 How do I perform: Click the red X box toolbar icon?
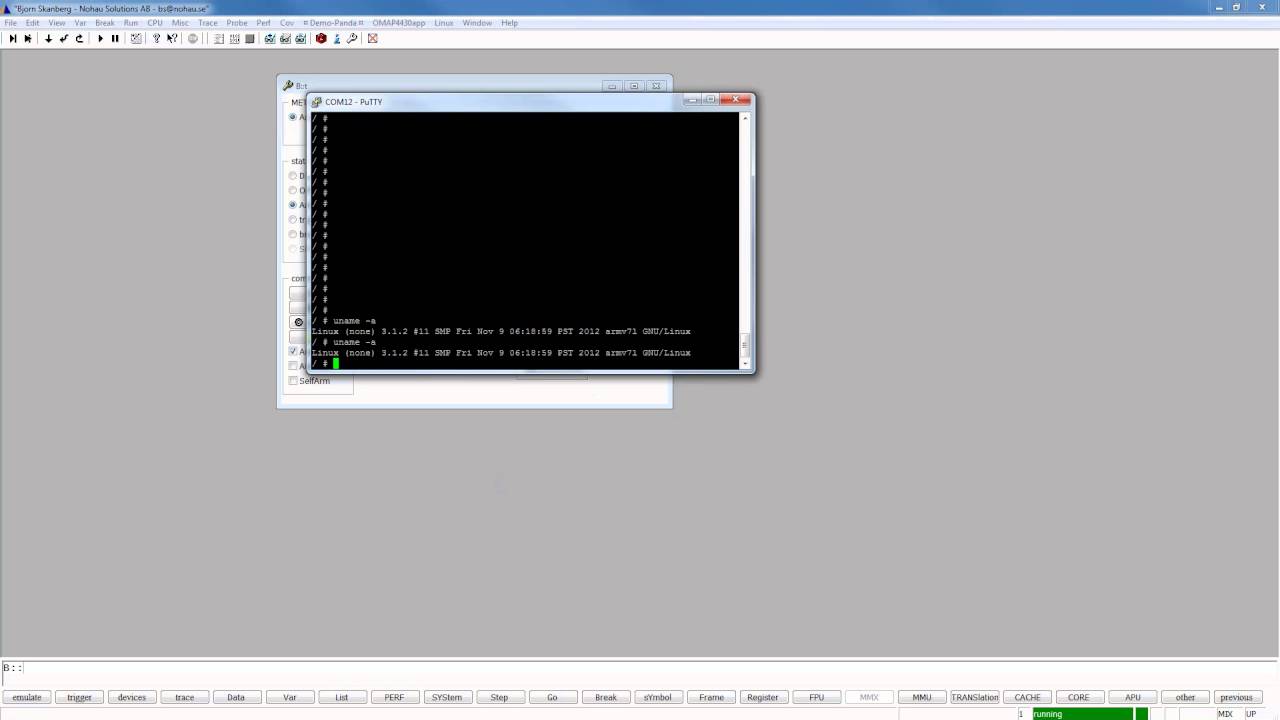pos(373,38)
